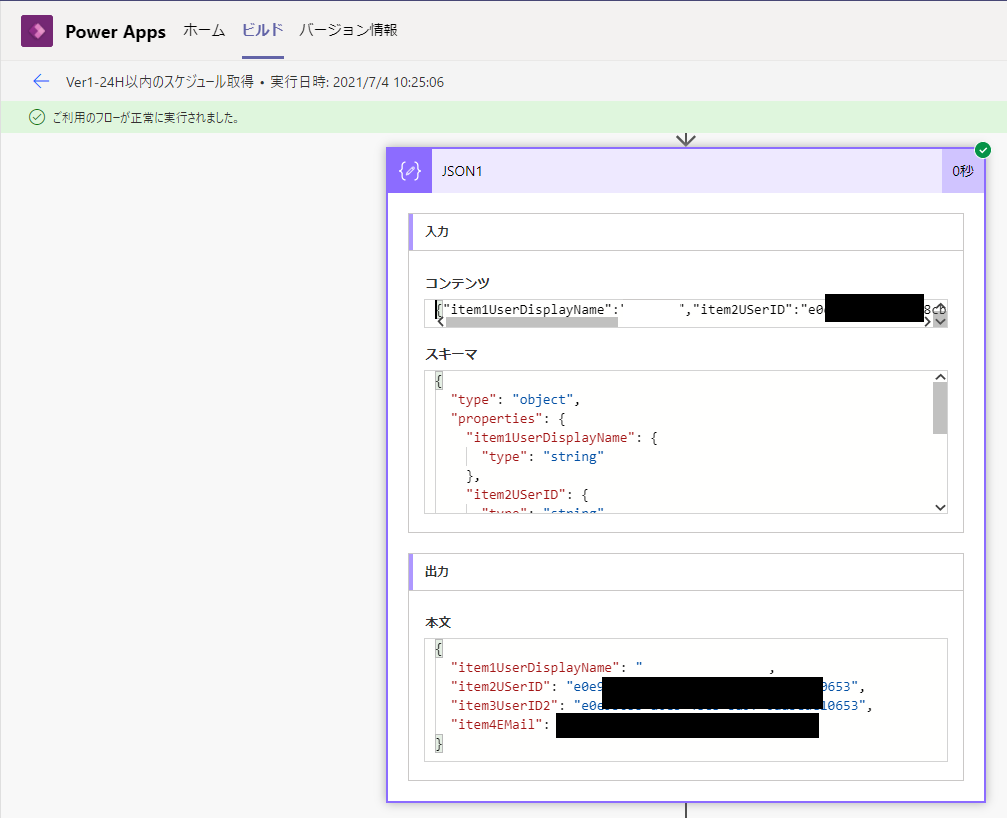This screenshot has height=818, width=1007.
Task: Click the "type": "object" line in the schema
Action: [515, 399]
